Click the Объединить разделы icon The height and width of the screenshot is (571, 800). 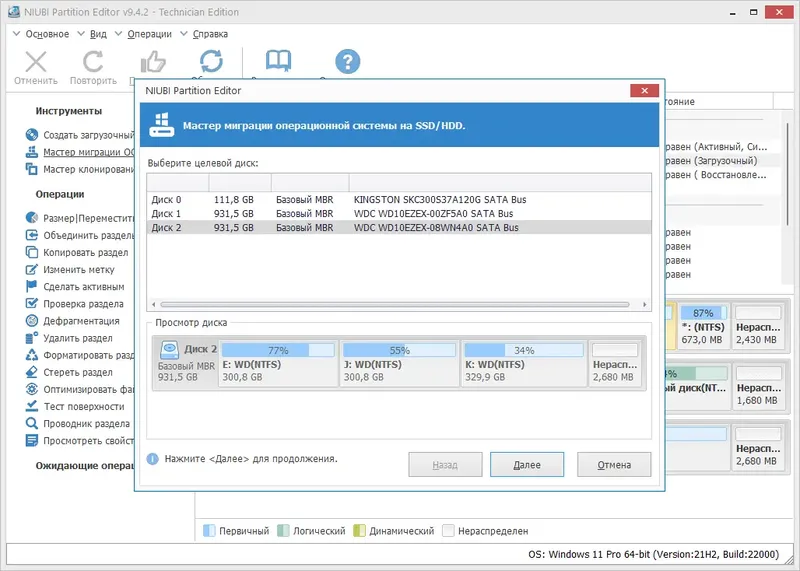click(x=32, y=235)
